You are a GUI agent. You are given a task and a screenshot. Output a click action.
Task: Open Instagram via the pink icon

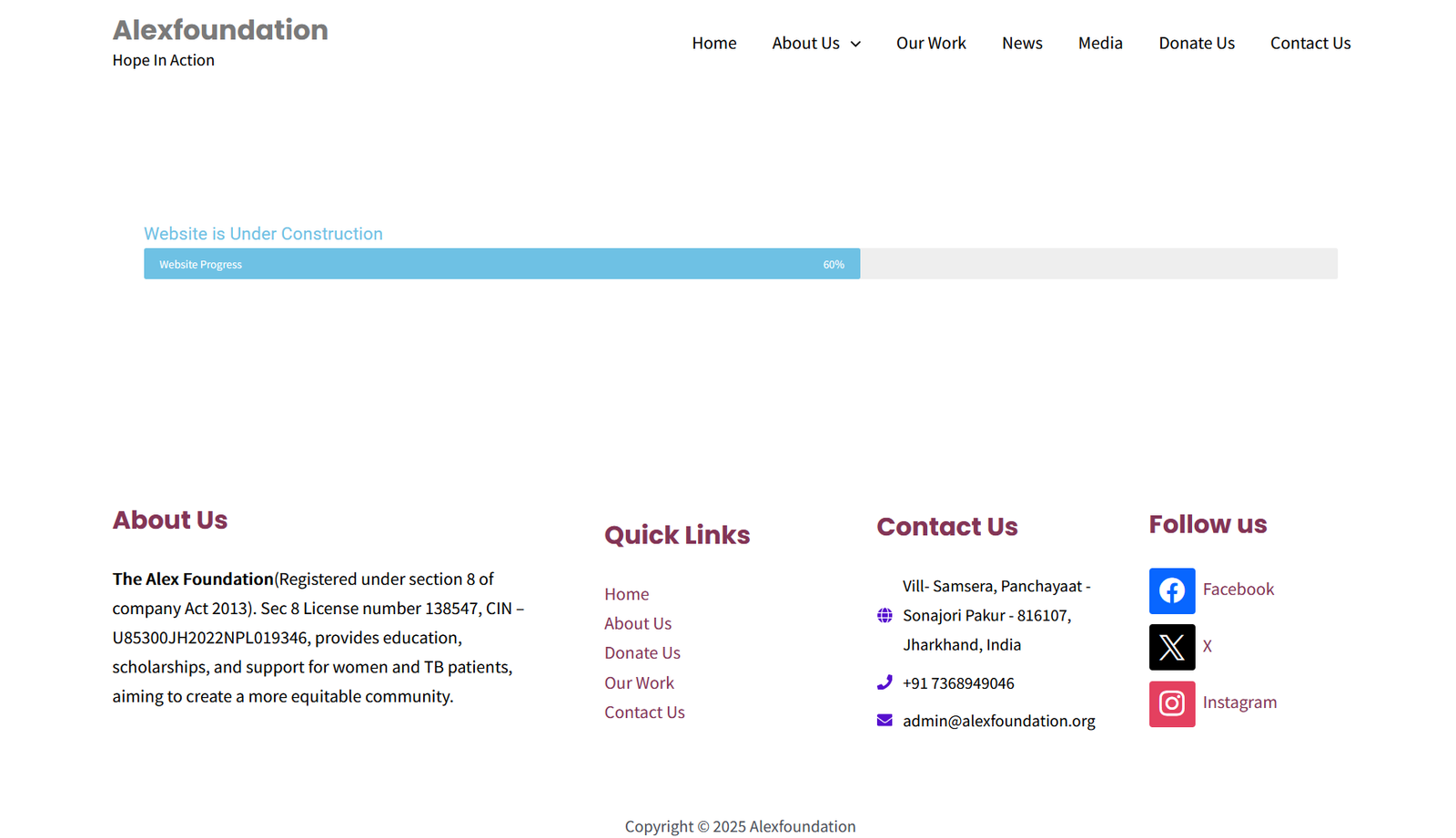[x=1172, y=703]
